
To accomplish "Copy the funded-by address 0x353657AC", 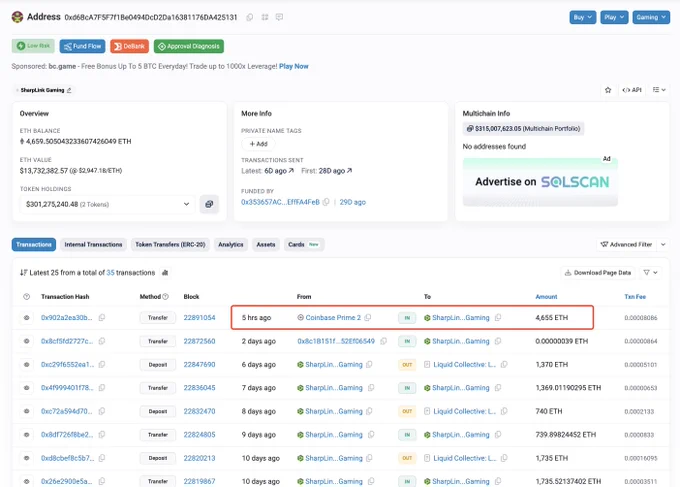I will click(326, 202).
